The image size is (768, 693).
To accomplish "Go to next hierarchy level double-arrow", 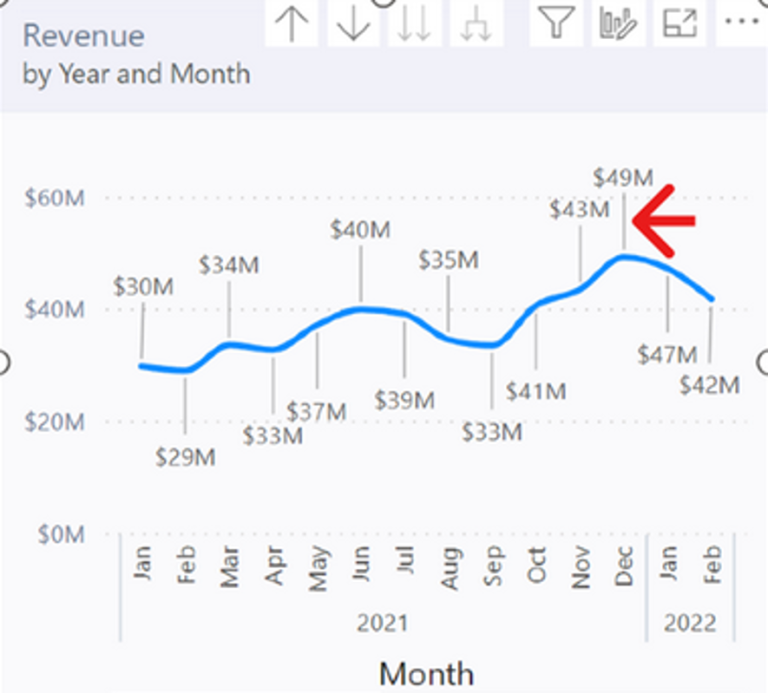I will pyautogui.click(x=414, y=24).
